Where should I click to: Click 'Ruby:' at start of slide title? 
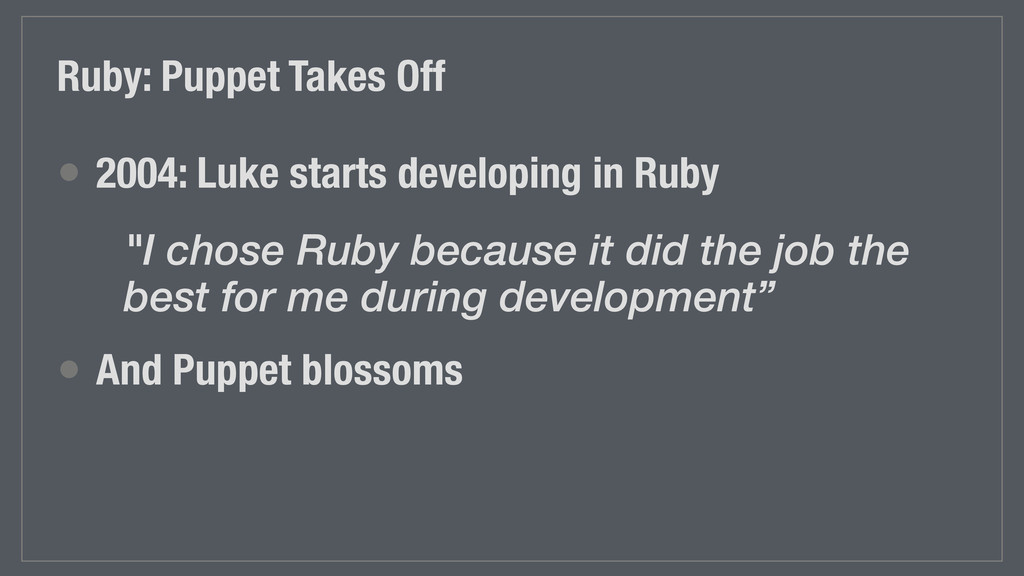pos(104,78)
